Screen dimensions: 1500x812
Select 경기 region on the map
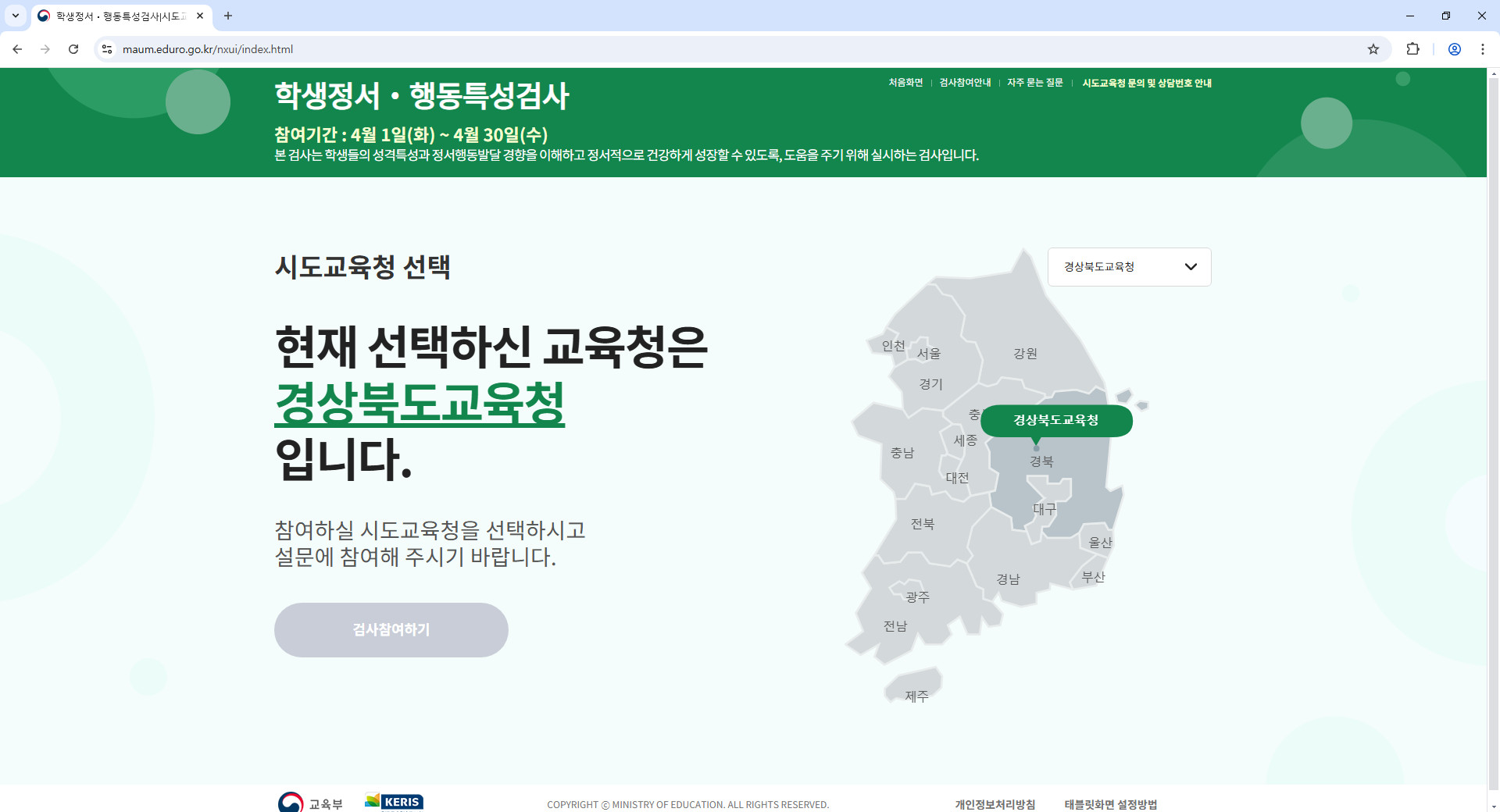click(x=930, y=384)
